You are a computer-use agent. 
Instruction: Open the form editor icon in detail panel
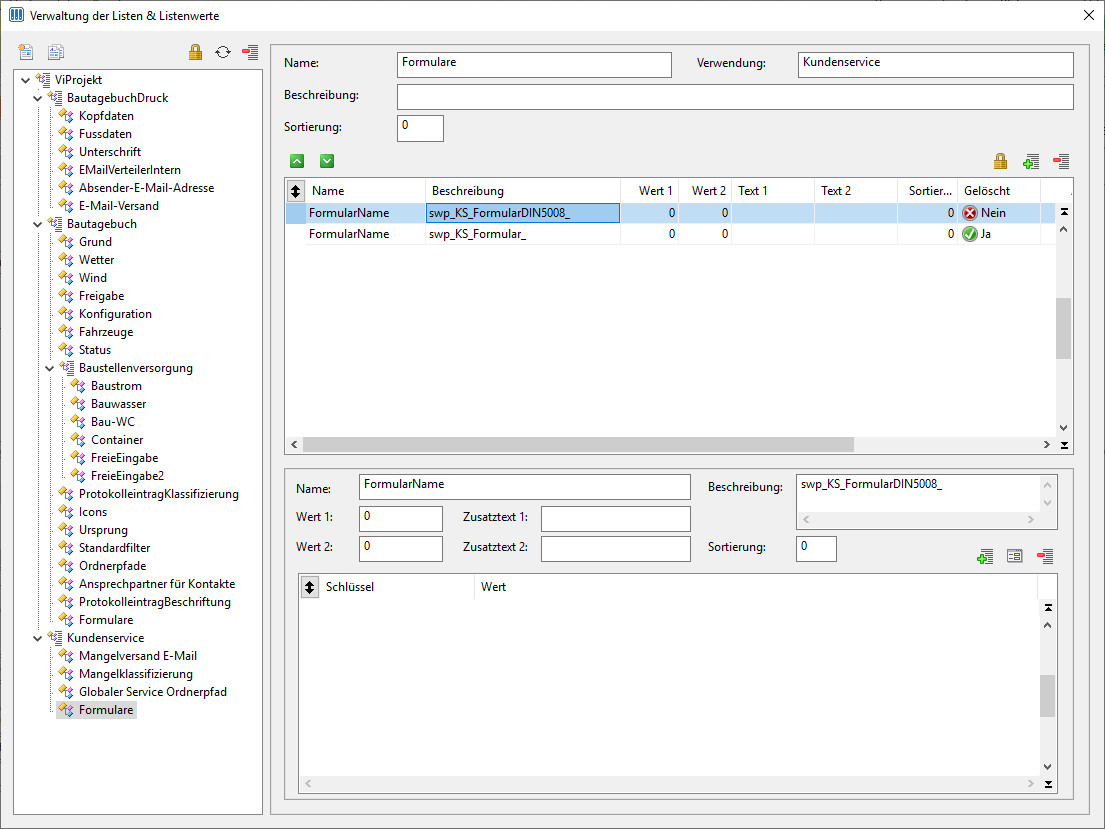tap(1015, 556)
